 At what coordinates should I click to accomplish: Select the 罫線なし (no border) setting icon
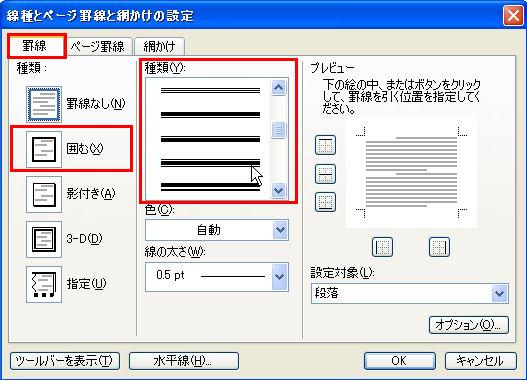44,104
